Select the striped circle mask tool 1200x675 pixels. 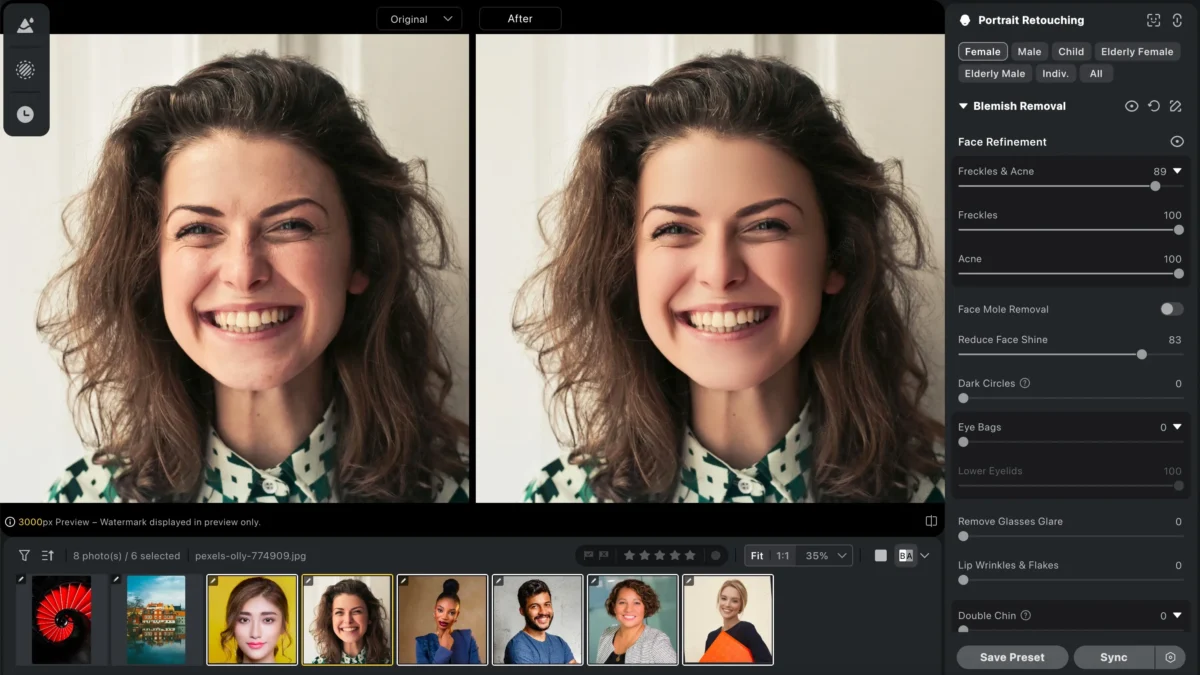pos(25,70)
